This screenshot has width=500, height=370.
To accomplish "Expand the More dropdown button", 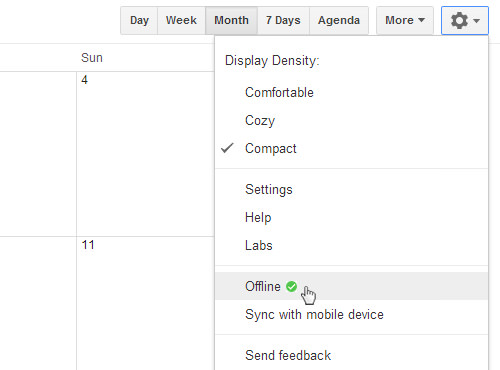I will pyautogui.click(x=405, y=20).
